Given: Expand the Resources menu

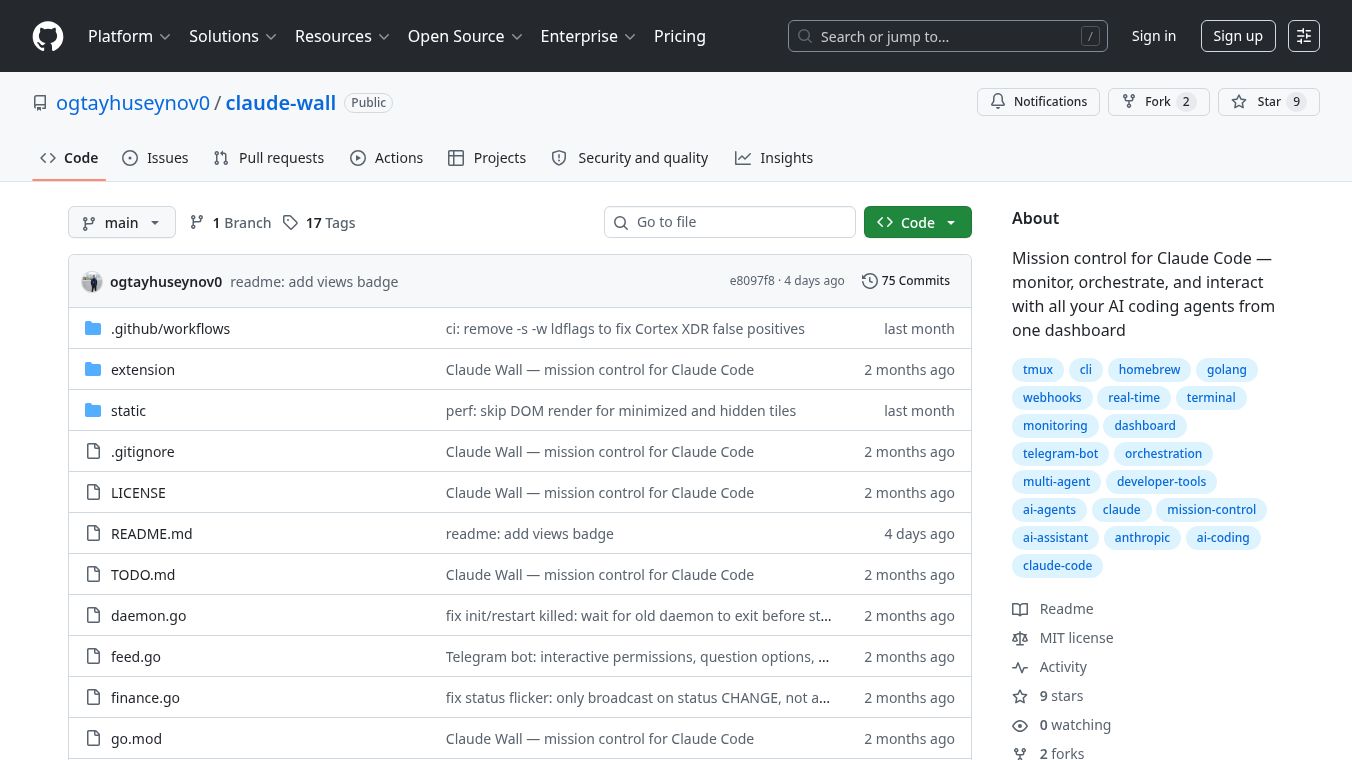Looking at the screenshot, I should tap(342, 36).
